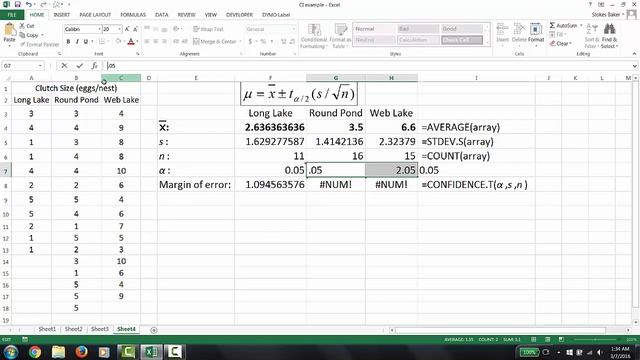Click the Cut scissors button
Image resolution: width=640 pixels, height=360 pixels.
coord(27,26)
